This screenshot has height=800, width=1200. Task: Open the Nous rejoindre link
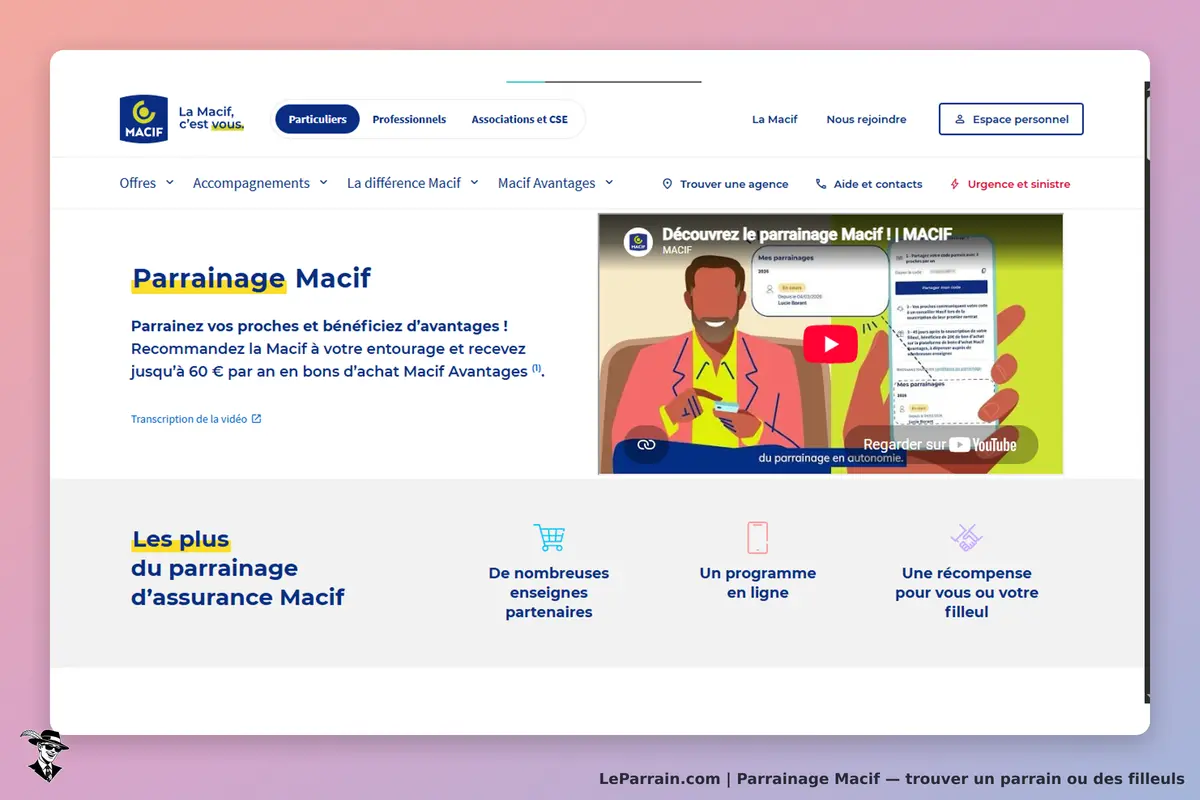(866, 119)
